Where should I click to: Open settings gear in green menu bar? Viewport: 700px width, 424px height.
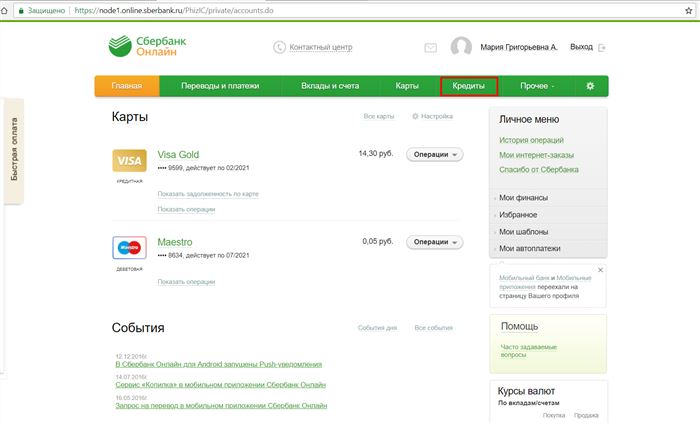(x=590, y=86)
